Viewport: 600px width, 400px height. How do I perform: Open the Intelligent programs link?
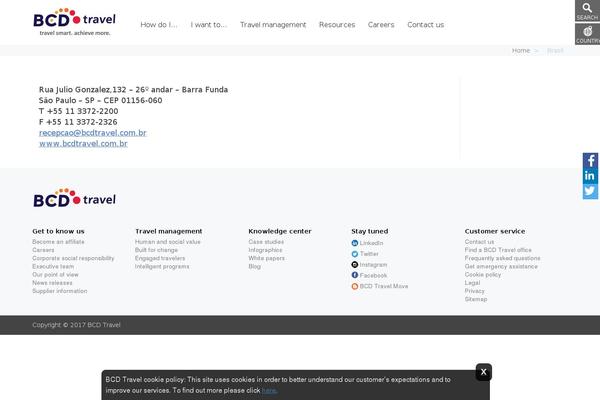pyautogui.click(x=162, y=266)
